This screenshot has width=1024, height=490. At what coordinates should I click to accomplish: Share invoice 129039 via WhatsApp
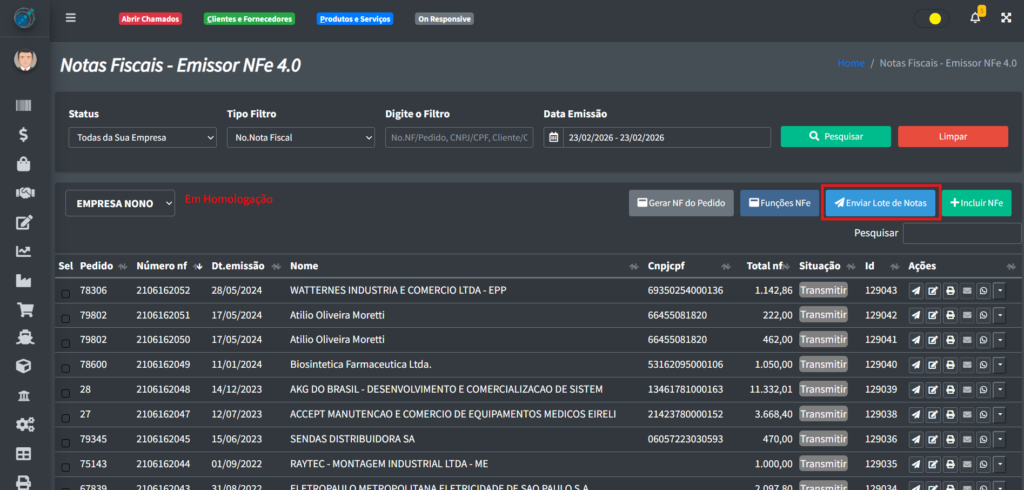(983, 389)
